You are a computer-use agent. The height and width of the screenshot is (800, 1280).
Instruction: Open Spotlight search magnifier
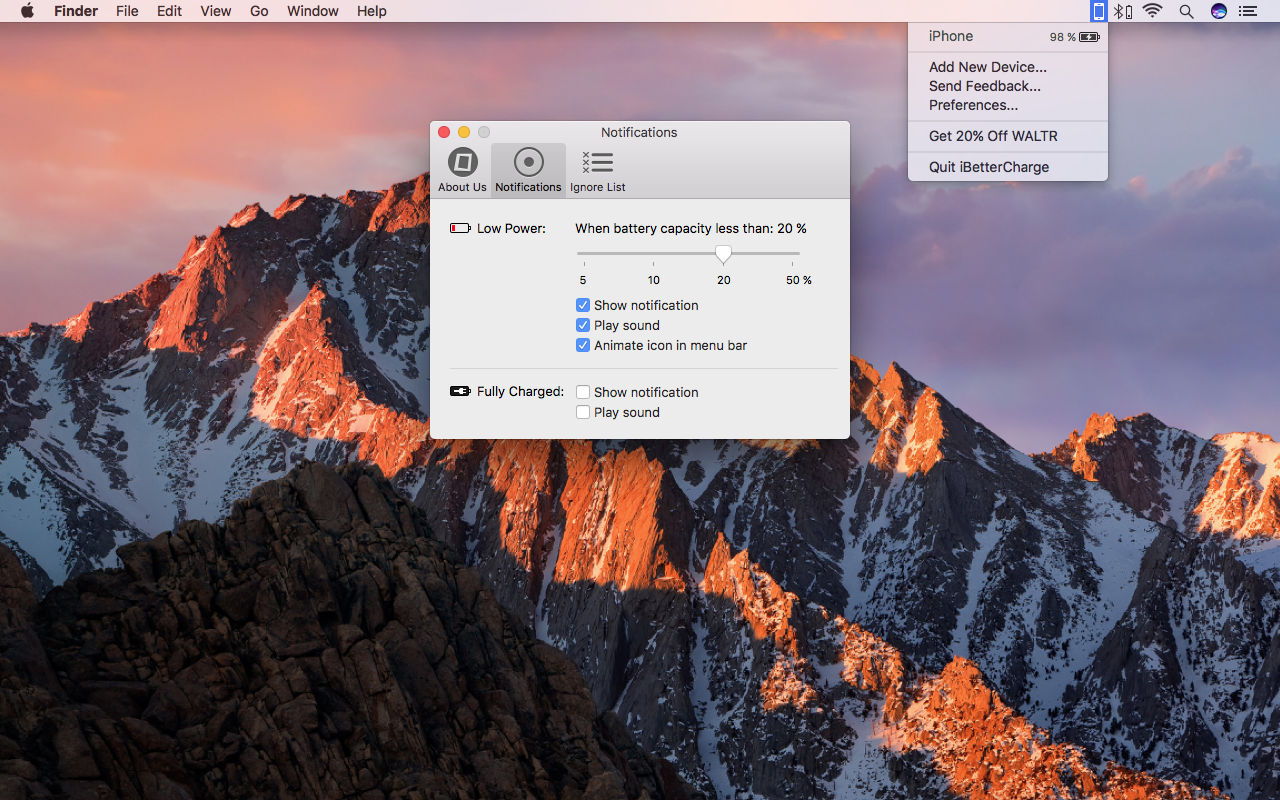coord(1186,11)
